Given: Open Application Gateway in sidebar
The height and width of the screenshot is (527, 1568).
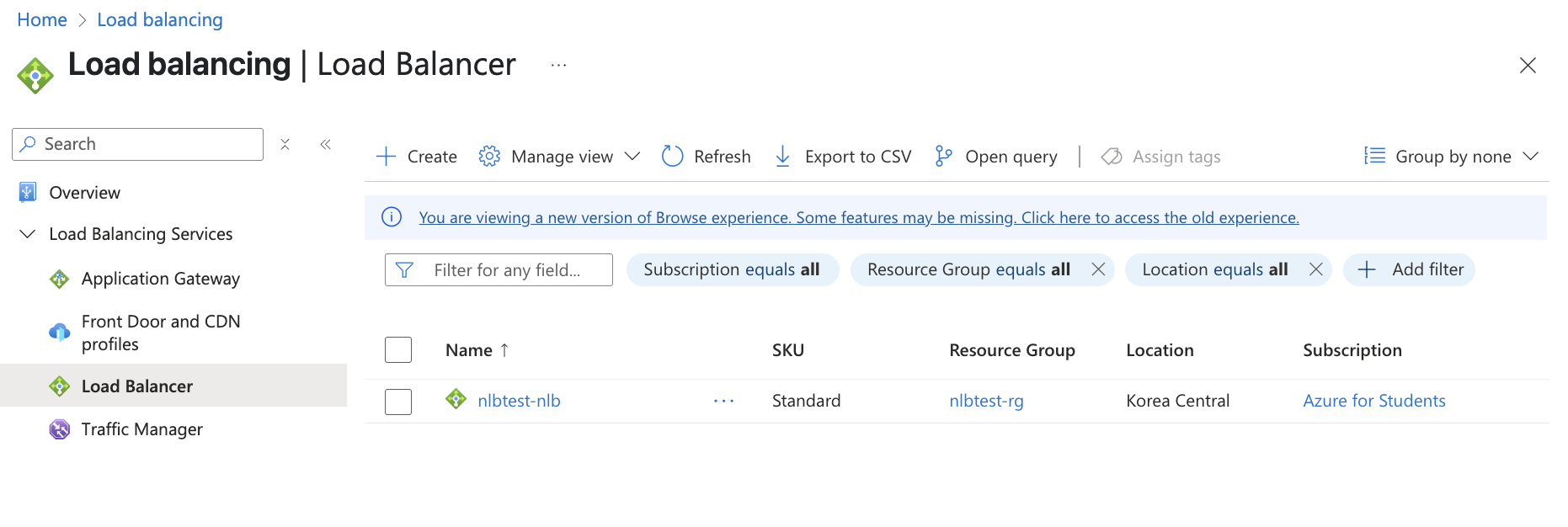Looking at the screenshot, I should pos(160,279).
